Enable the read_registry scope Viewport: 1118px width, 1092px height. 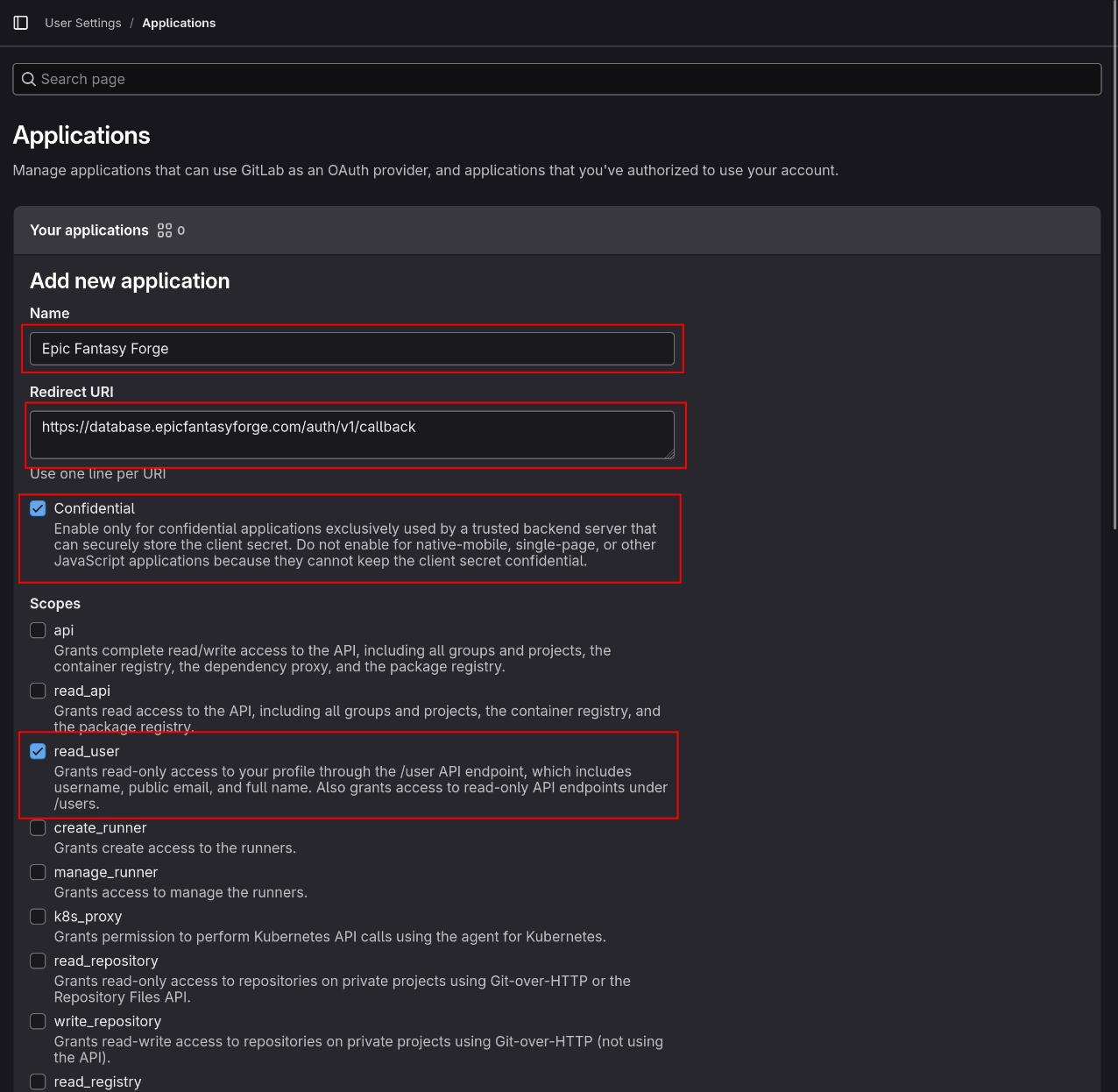click(38, 1081)
